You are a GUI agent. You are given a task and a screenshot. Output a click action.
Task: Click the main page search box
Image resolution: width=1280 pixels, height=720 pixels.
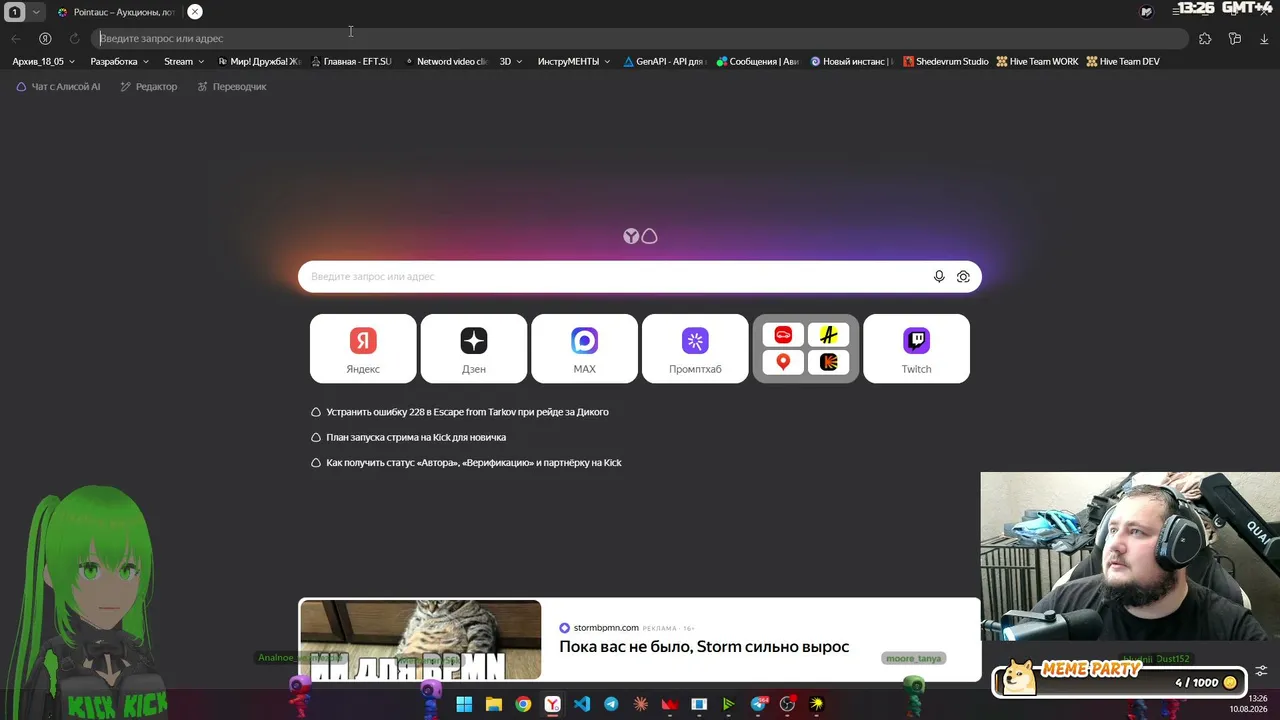[640, 277]
